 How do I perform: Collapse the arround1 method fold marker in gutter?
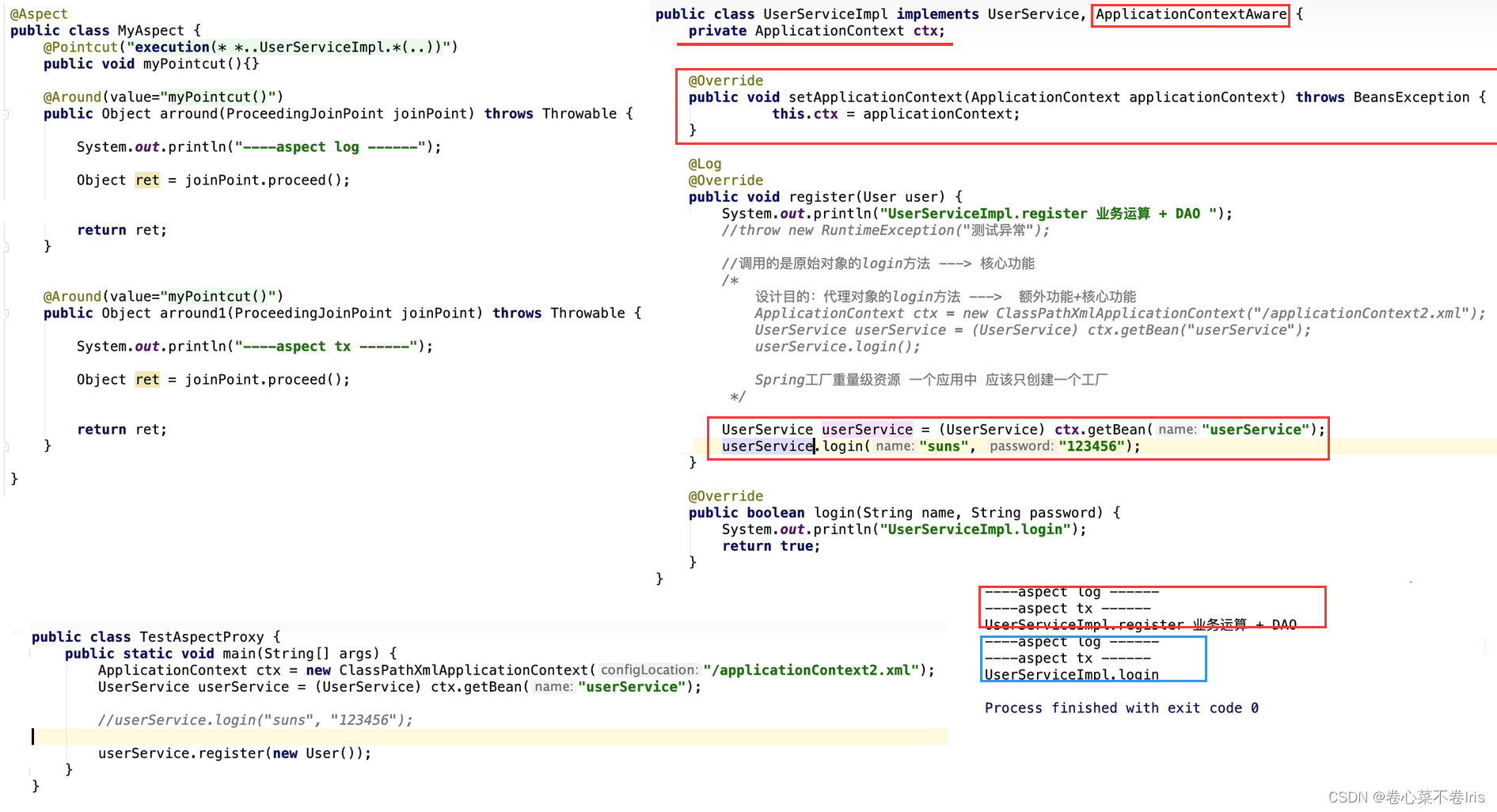point(6,313)
